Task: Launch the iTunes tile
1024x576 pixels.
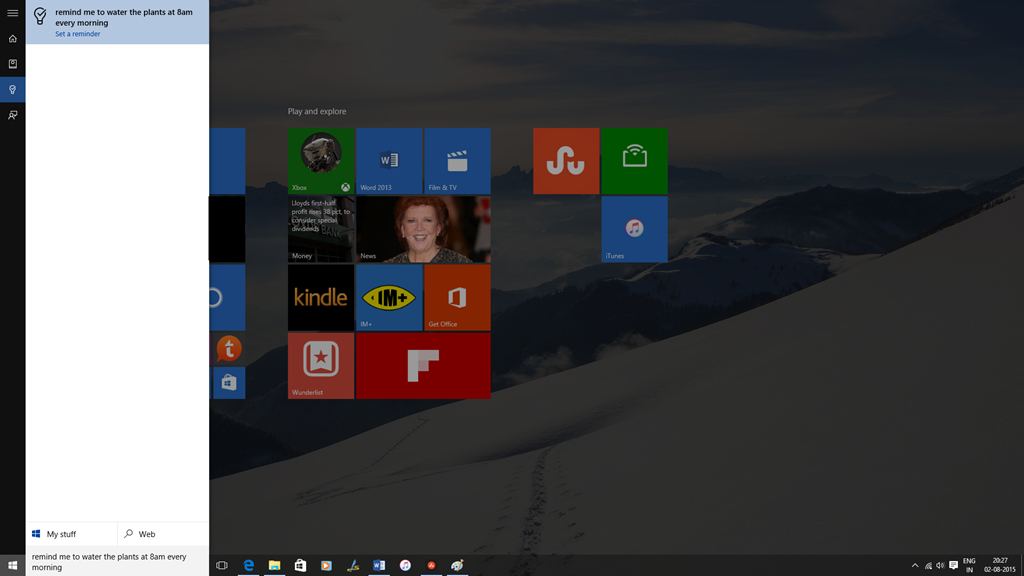Action: 635,229
